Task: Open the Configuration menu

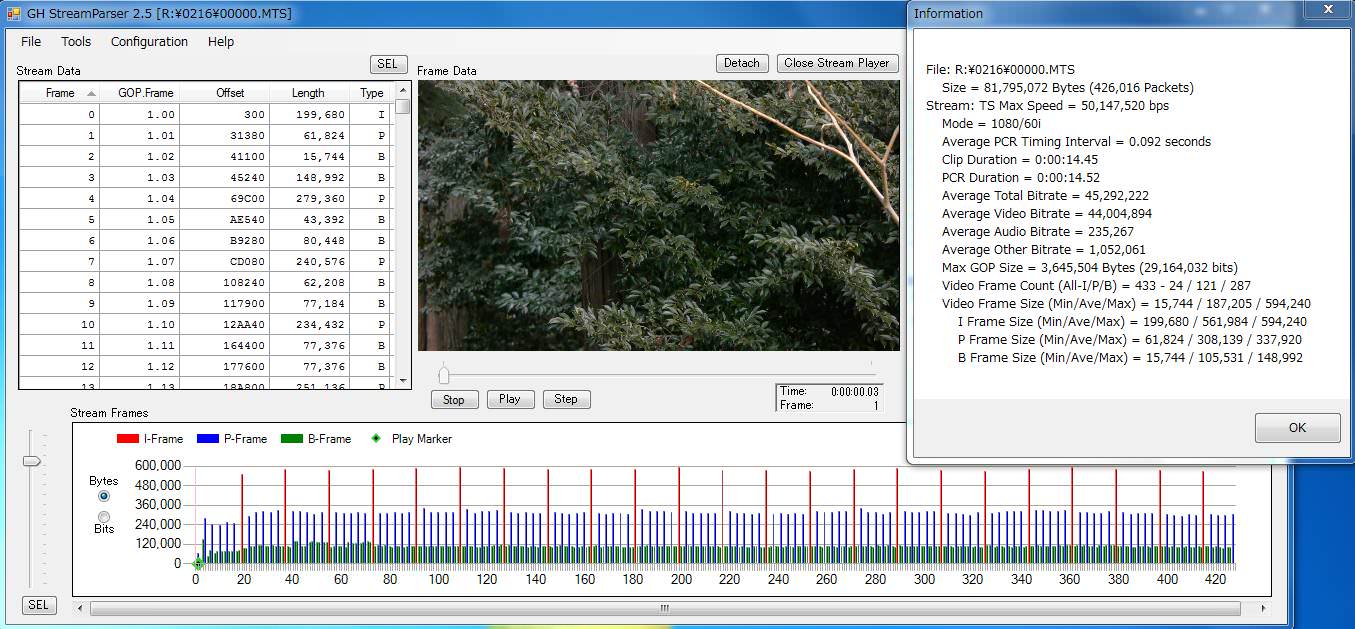Action: pyautogui.click(x=149, y=42)
